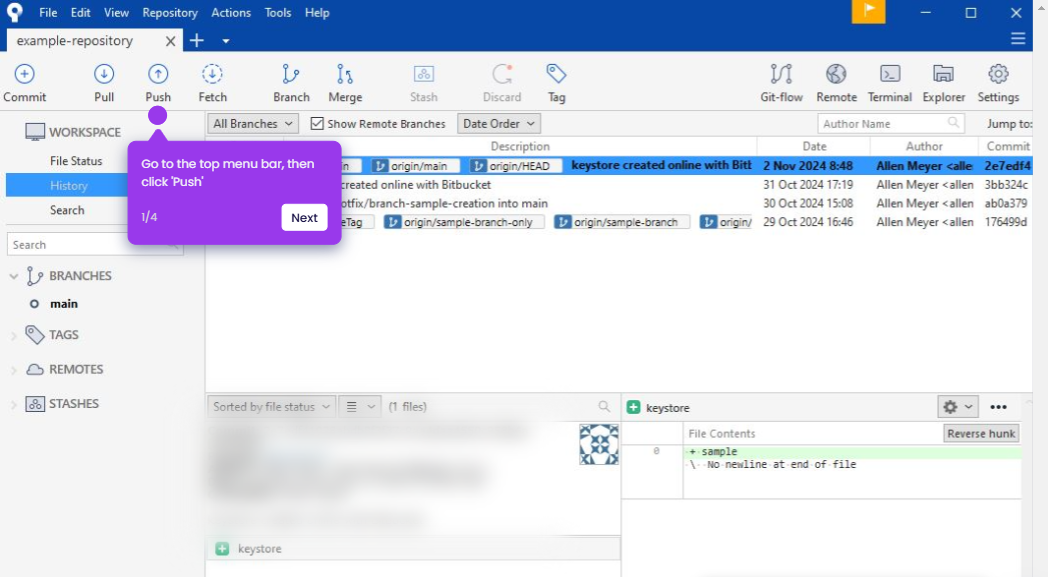The height and width of the screenshot is (577, 1048).
Task: Click the origin/HEAD branch label
Action: point(515,166)
